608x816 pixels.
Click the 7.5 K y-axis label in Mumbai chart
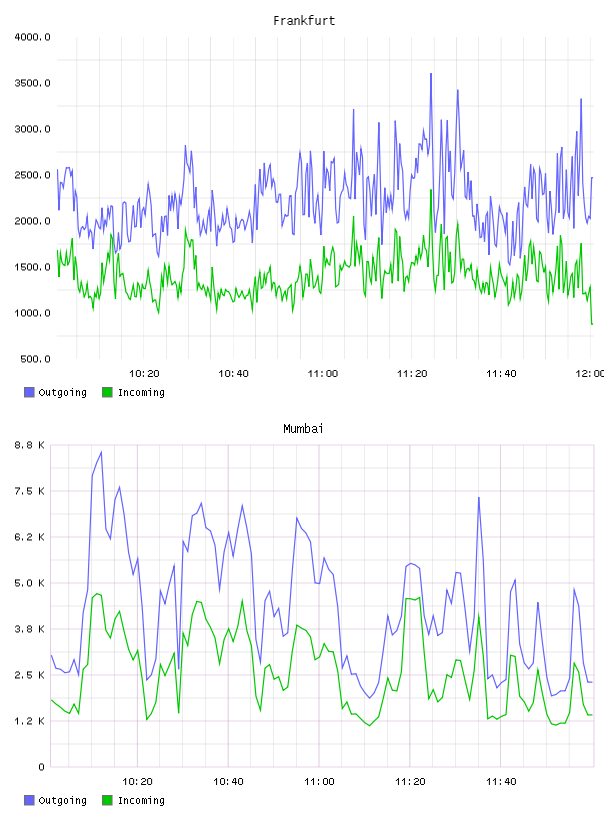point(30,491)
